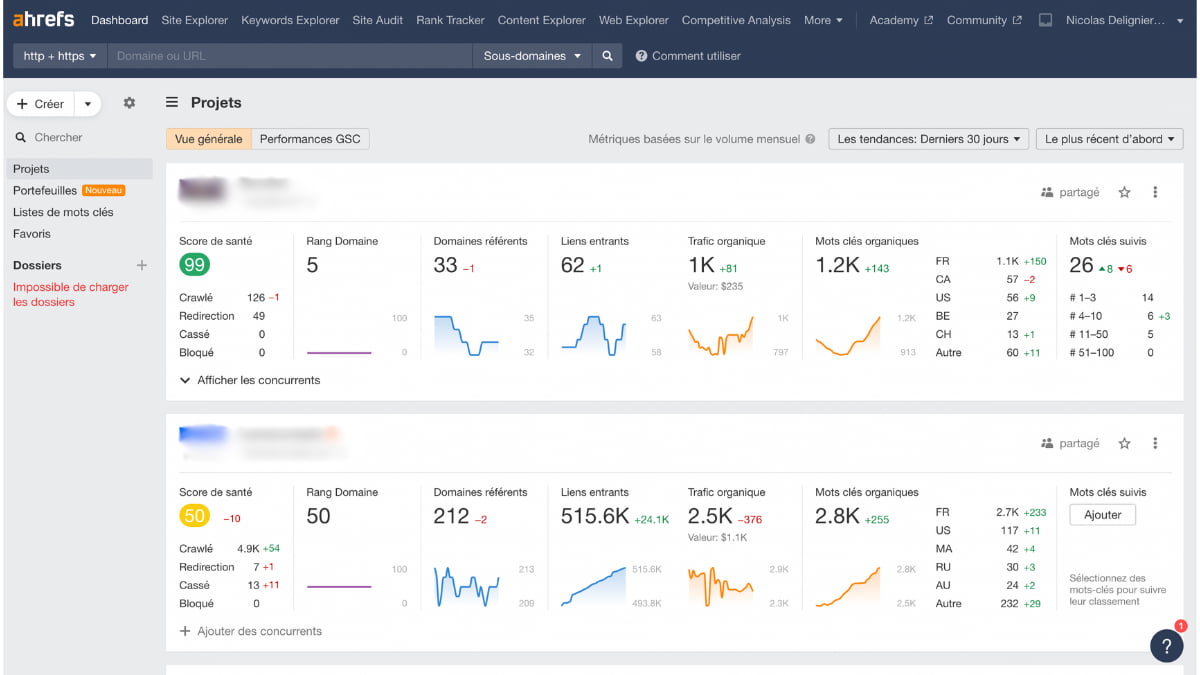
Task: Open the floating help question mark bubble
Action: [x=1166, y=646]
